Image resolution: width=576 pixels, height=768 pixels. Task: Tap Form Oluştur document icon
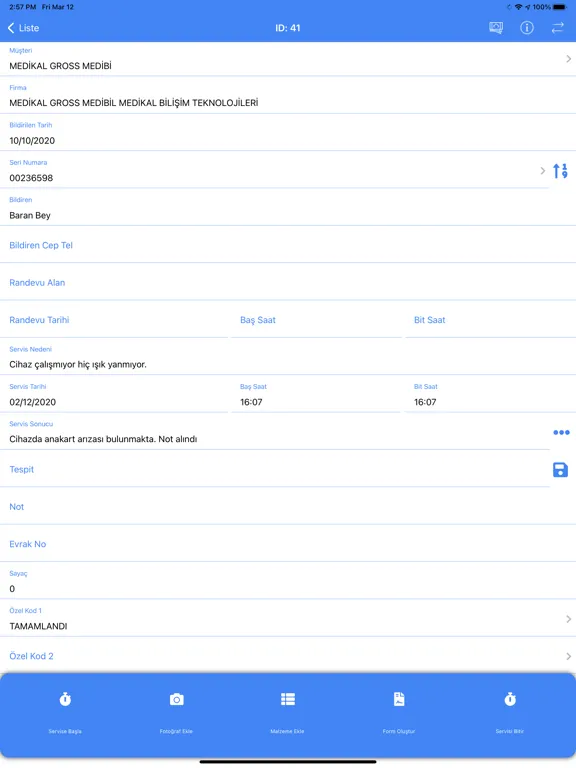[x=399, y=699]
